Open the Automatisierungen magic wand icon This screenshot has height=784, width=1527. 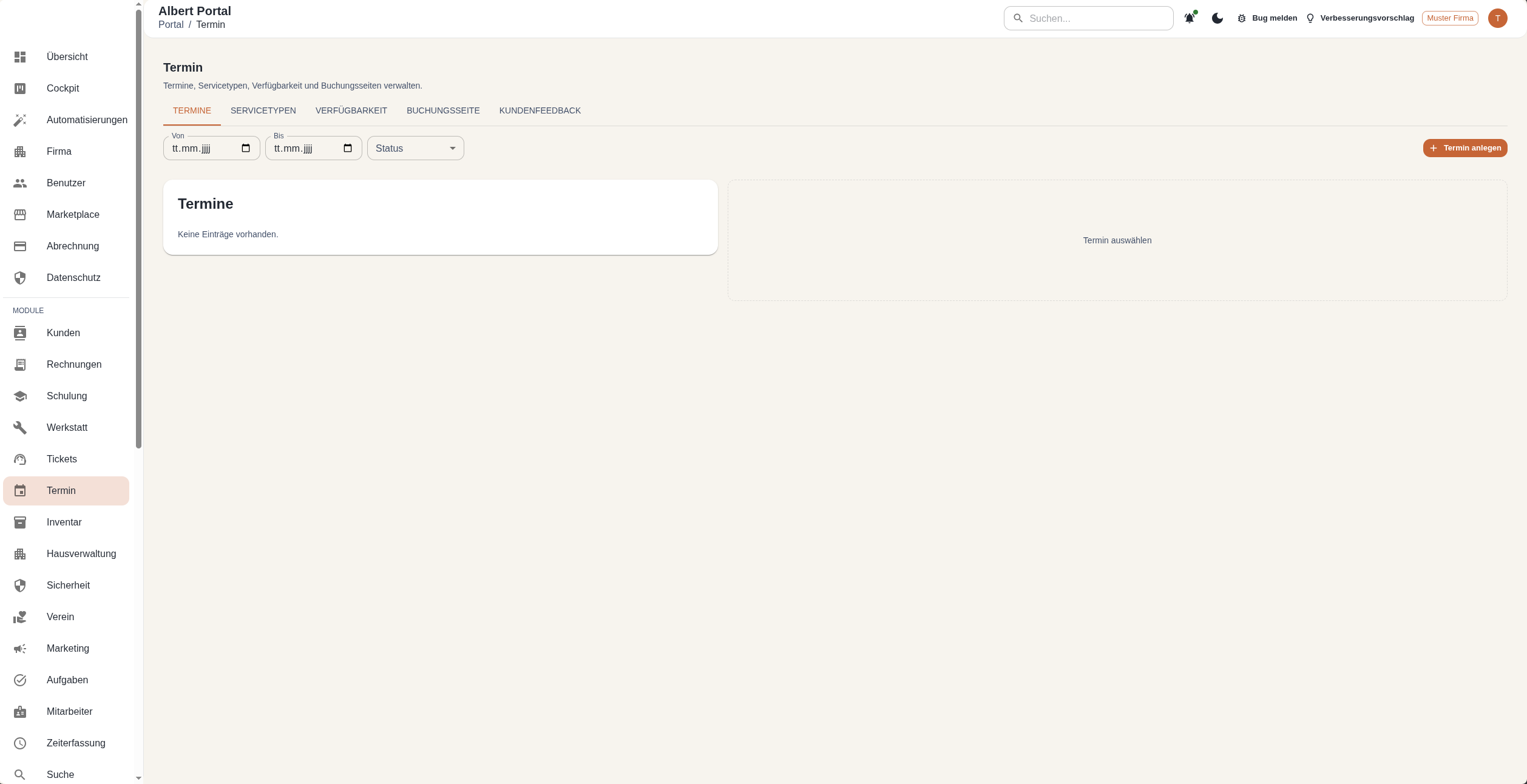20,120
